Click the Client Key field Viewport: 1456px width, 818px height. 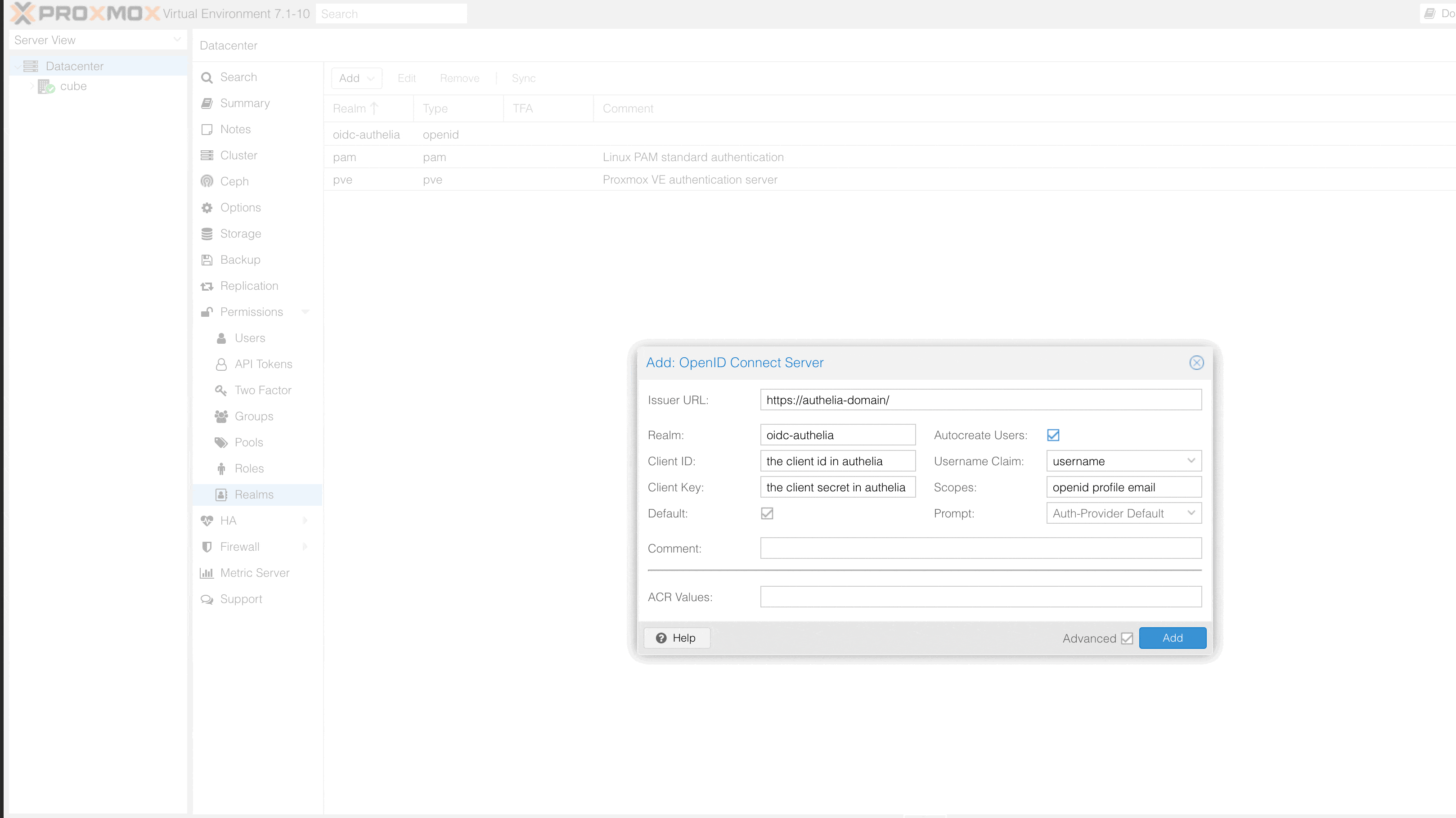(838, 487)
